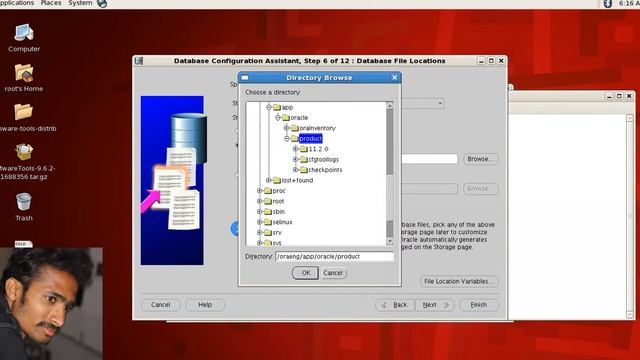Open root's Home folder icon

(x=24, y=73)
